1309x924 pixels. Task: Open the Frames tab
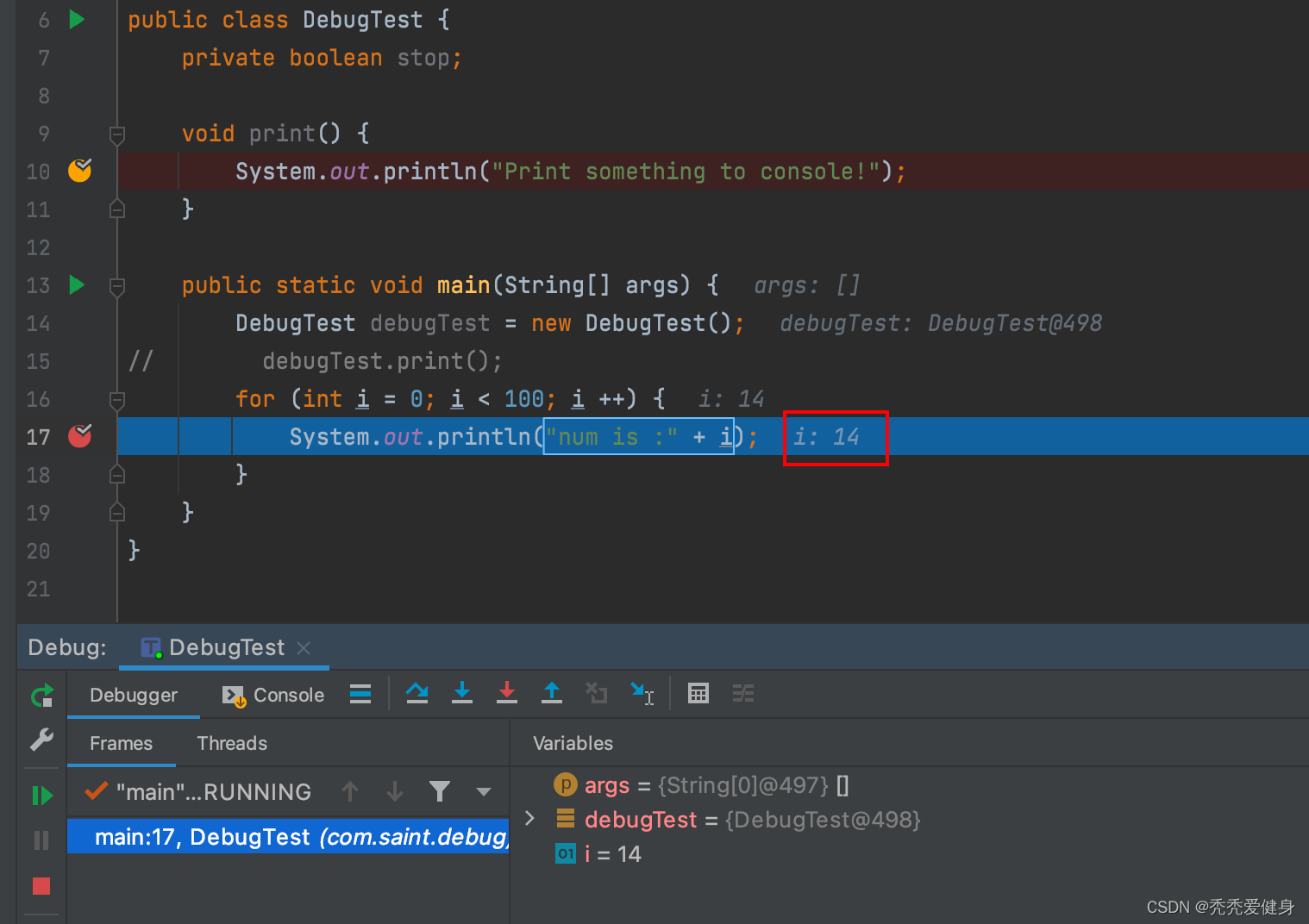[x=122, y=743]
